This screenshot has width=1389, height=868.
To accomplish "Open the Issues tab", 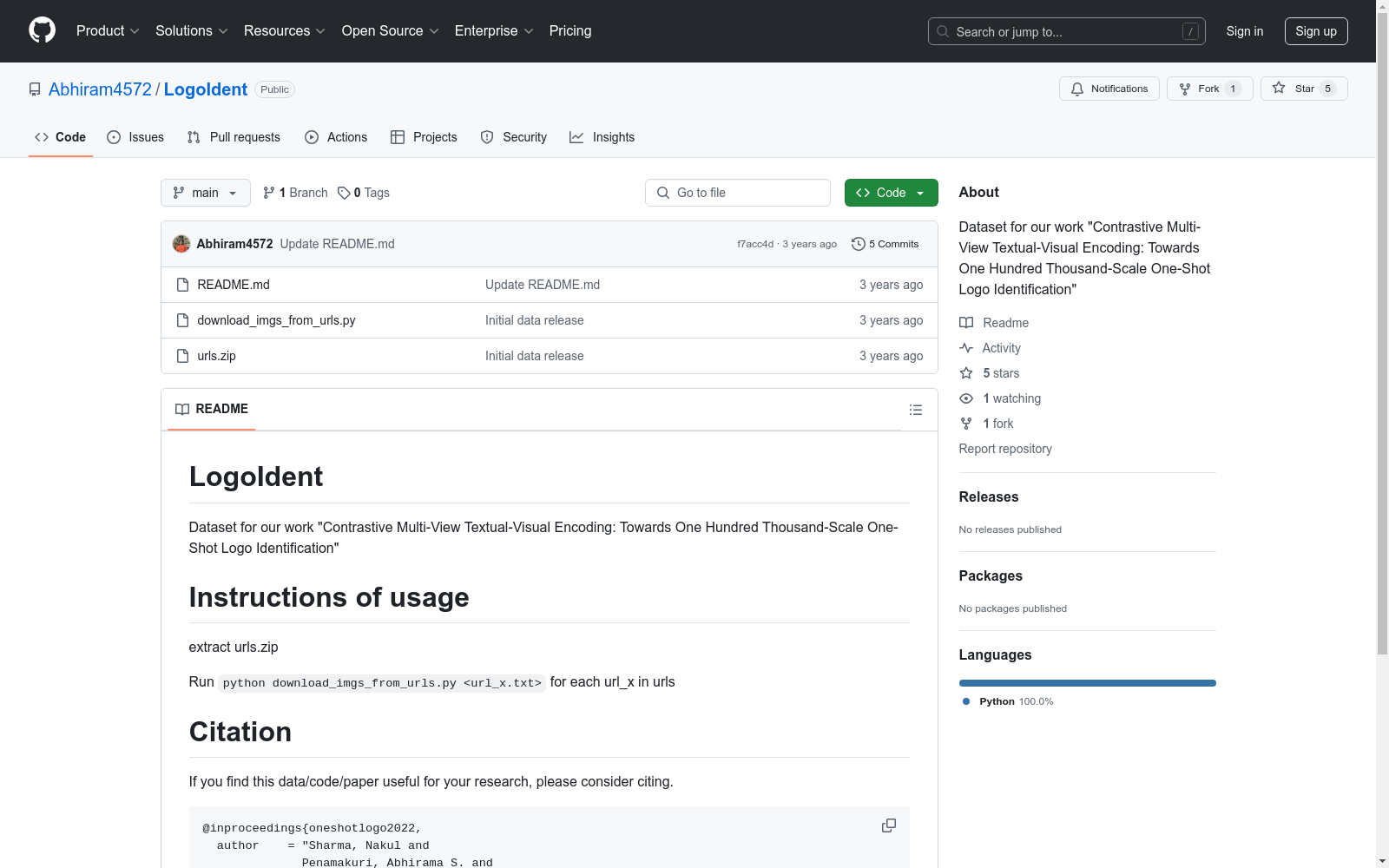I will 135,137.
